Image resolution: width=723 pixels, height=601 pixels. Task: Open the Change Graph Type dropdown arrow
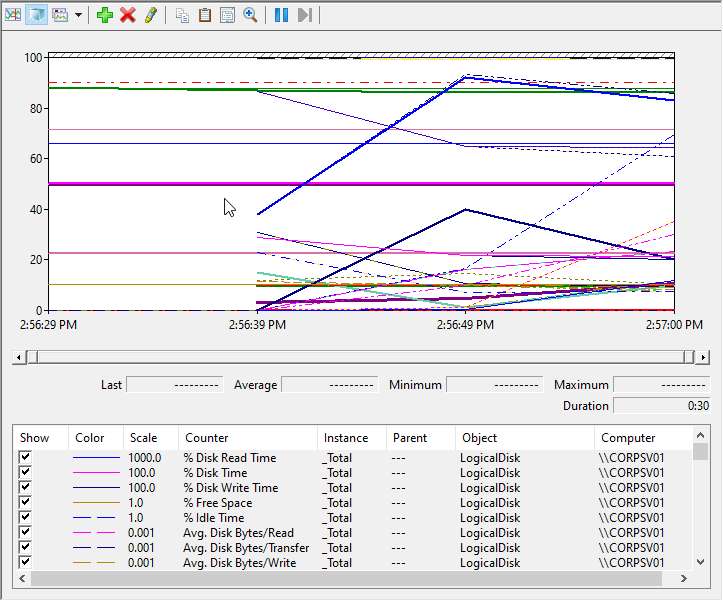coord(78,15)
